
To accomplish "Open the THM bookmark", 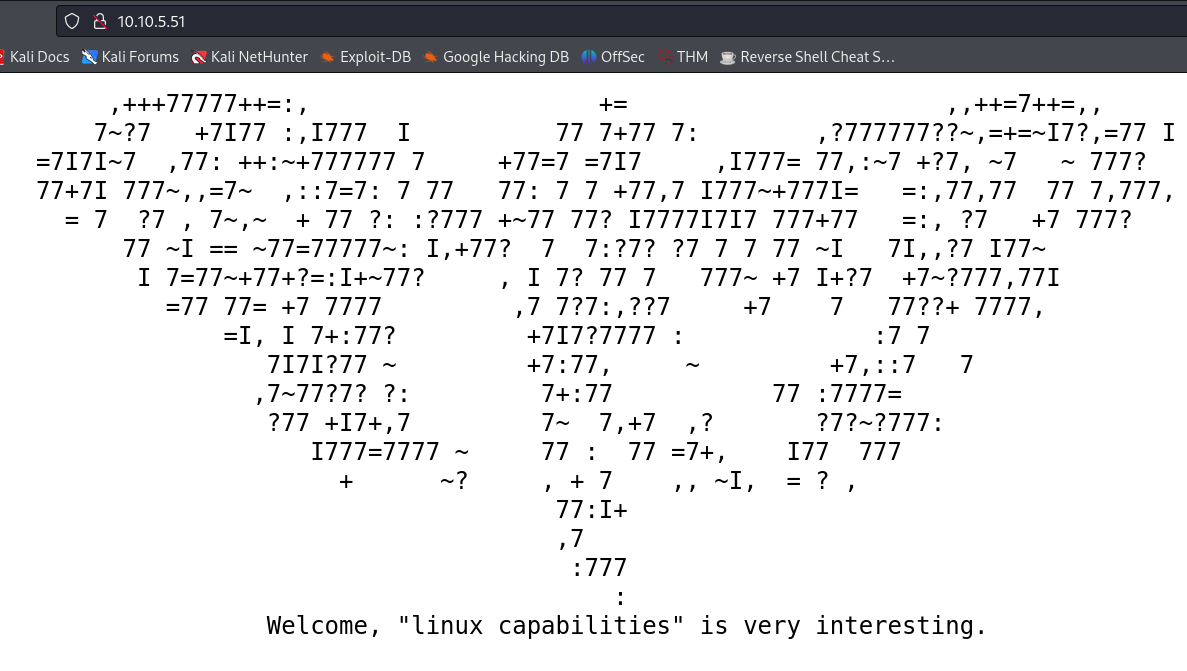I will coord(683,57).
